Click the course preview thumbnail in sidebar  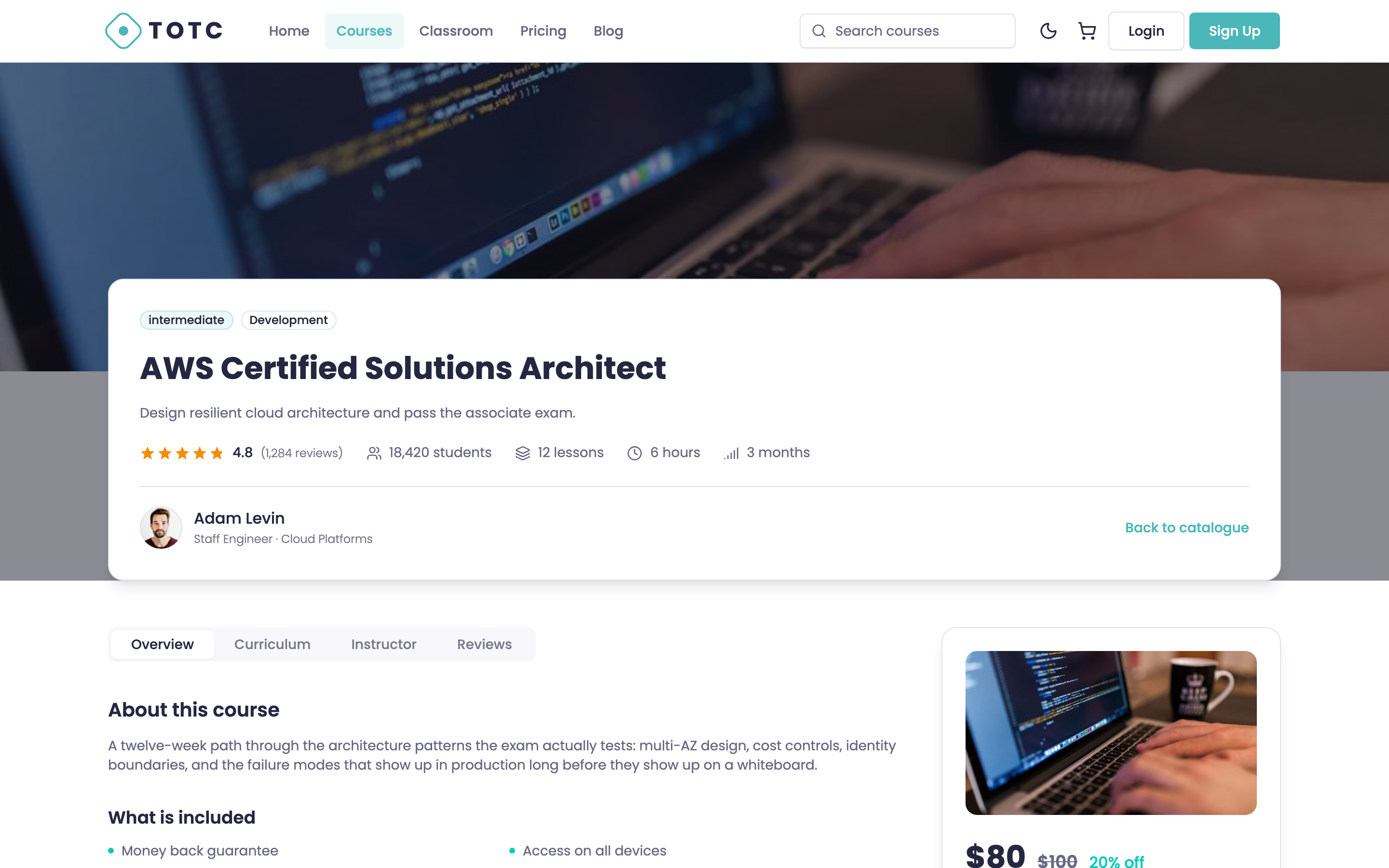pos(1111,733)
